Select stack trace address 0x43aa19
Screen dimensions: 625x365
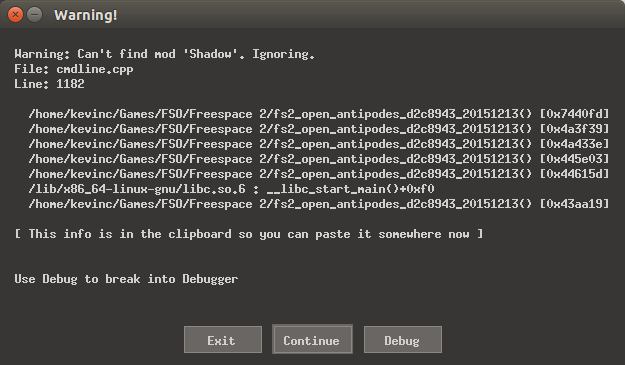[x=574, y=204]
